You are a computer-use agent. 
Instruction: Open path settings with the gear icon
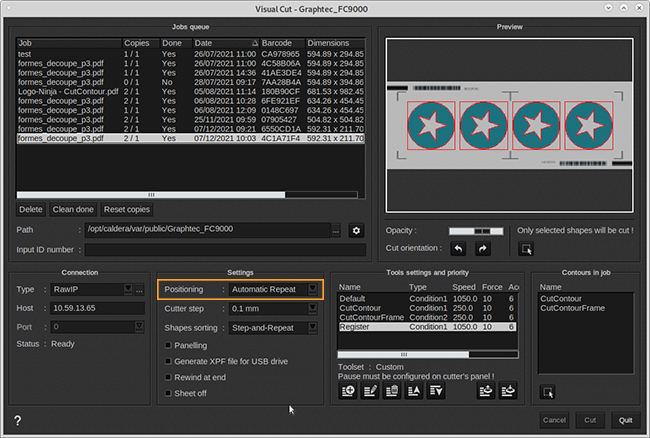[x=355, y=230]
